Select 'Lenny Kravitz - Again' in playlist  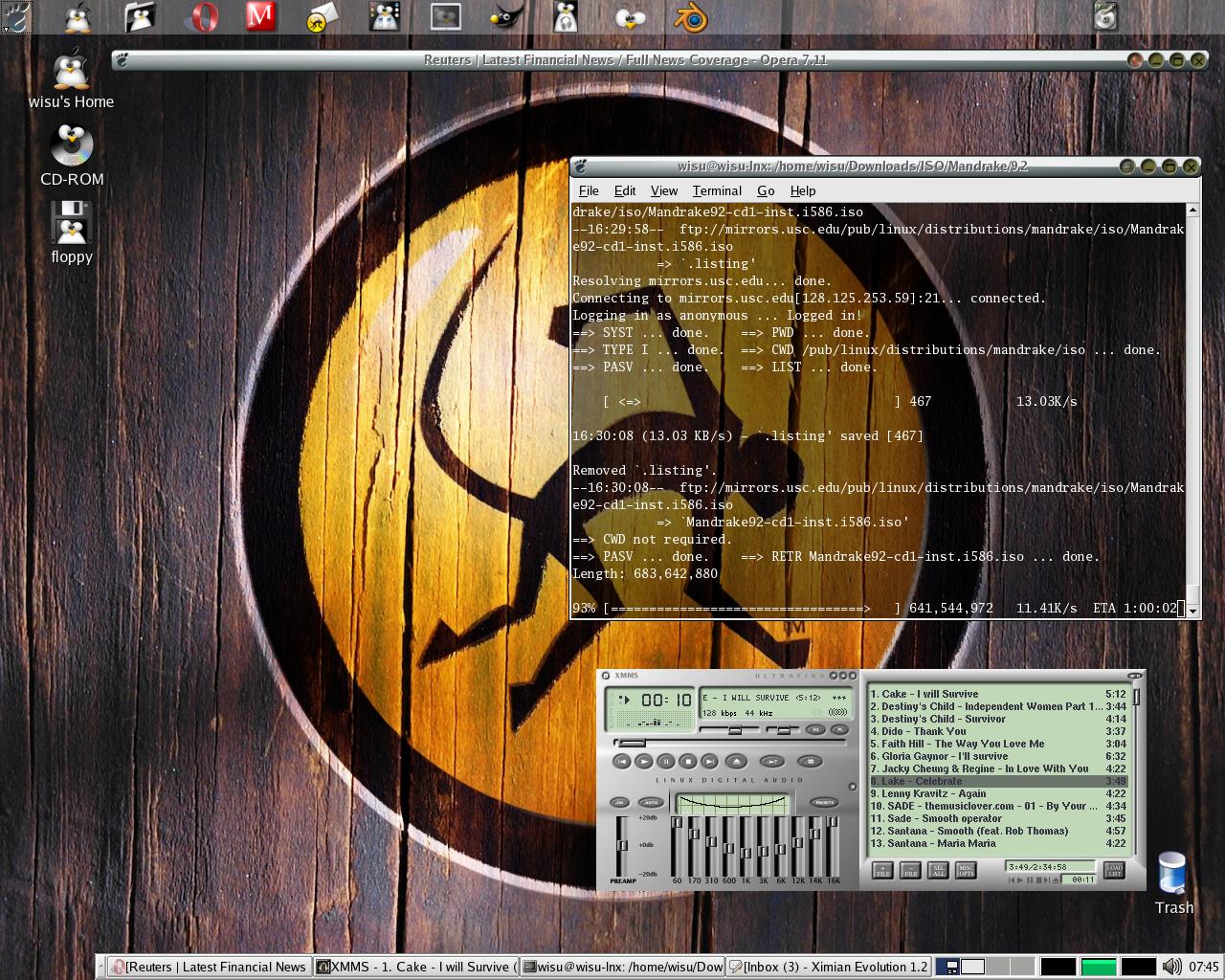click(997, 793)
